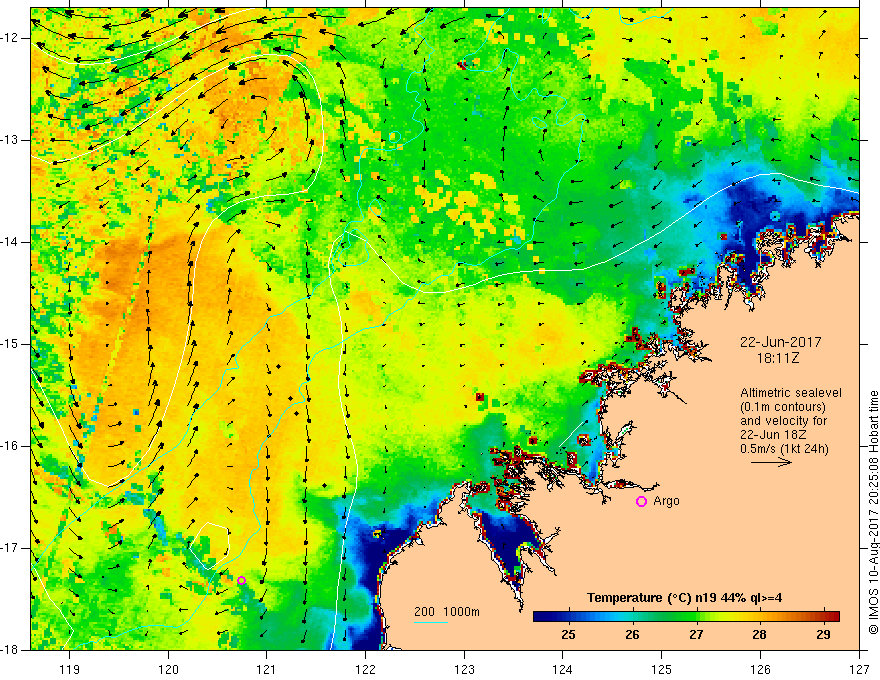Click latitude axis label "-18"

11,650
